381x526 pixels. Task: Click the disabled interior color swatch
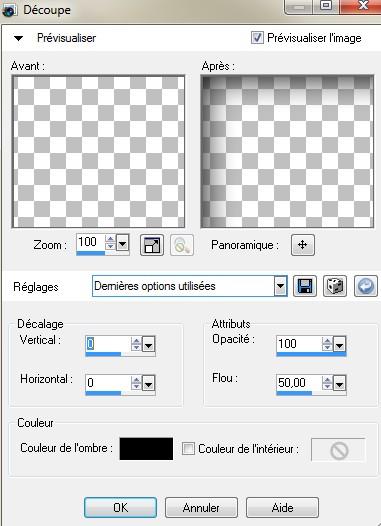338,450
